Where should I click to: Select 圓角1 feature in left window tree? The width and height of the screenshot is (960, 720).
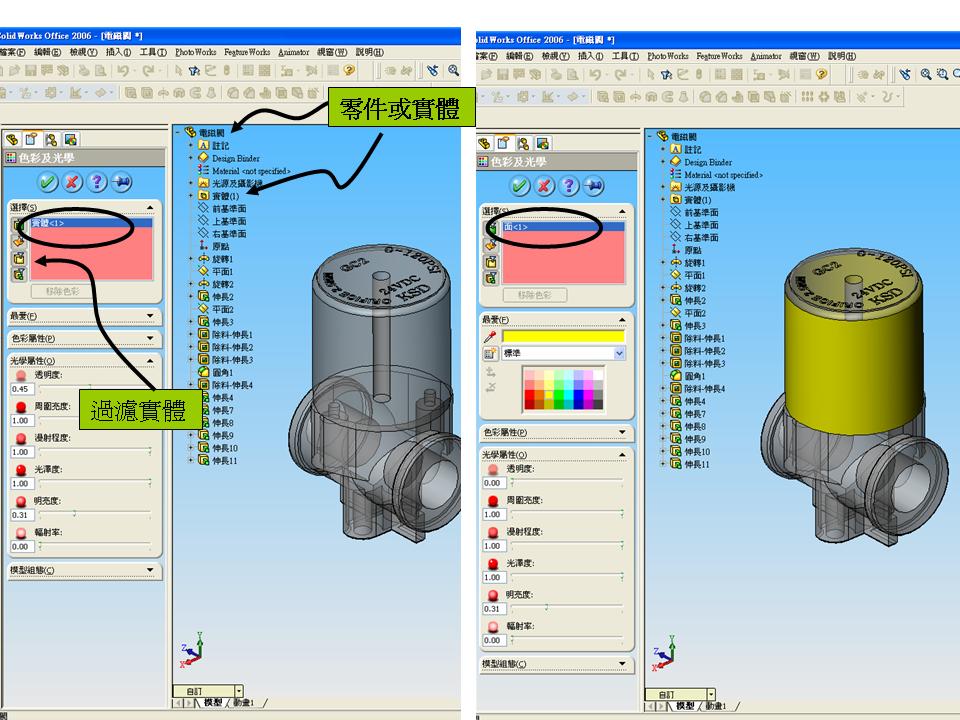click(x=222, y=372)
